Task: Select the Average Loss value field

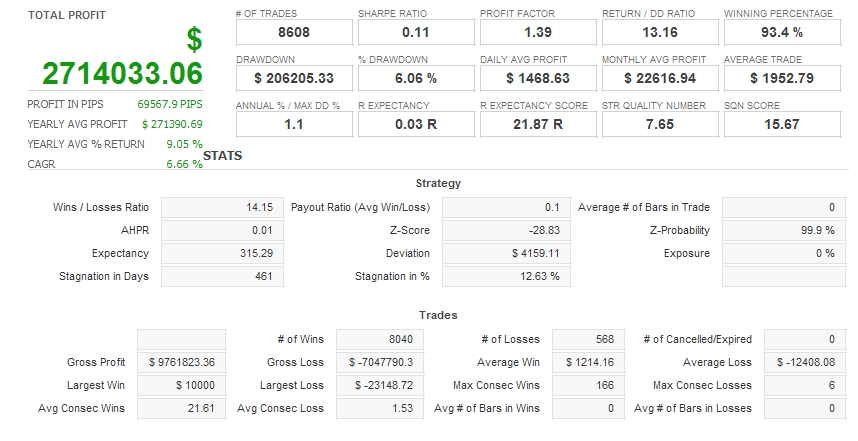Action: [811, 362]
